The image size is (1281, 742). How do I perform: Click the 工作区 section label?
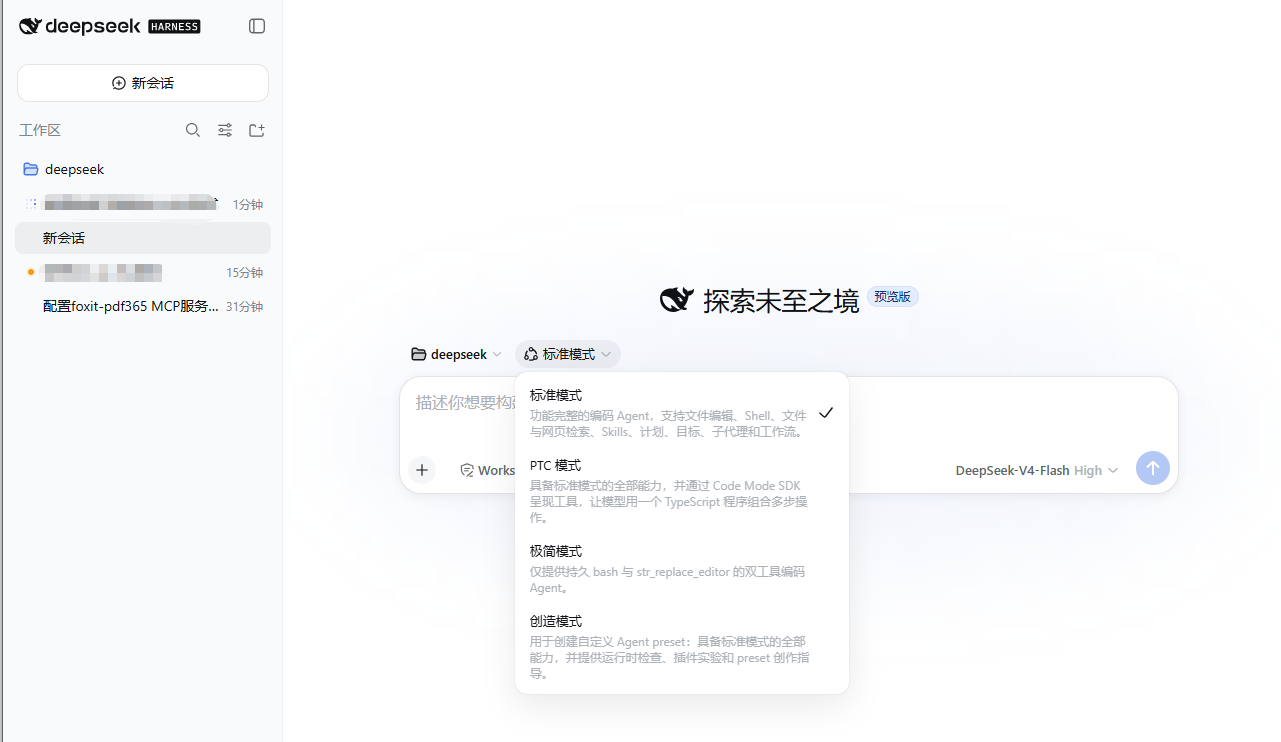[40, 130]
